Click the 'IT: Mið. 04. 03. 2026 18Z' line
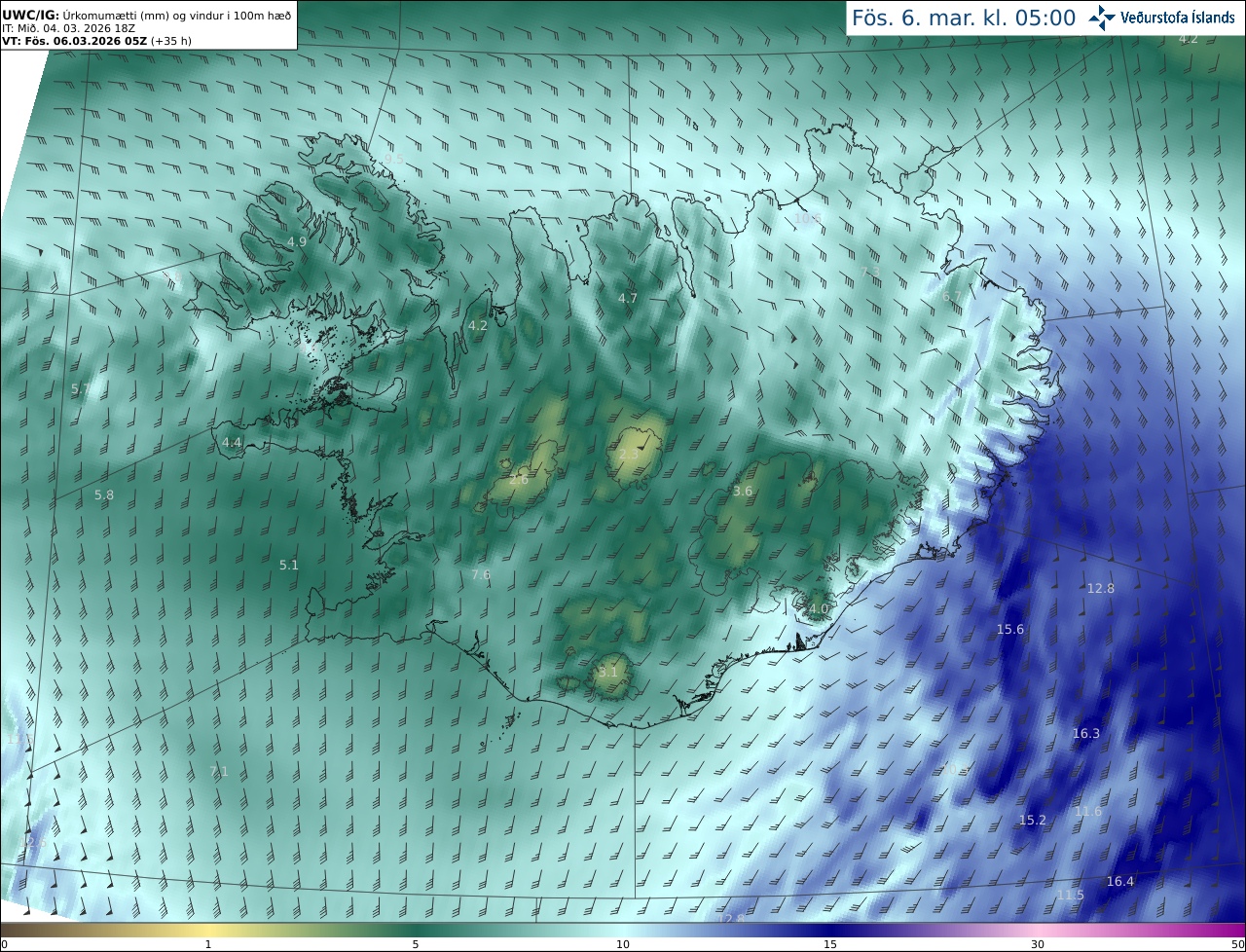Viewport: 1246px width, 952px height. [67, 28]
